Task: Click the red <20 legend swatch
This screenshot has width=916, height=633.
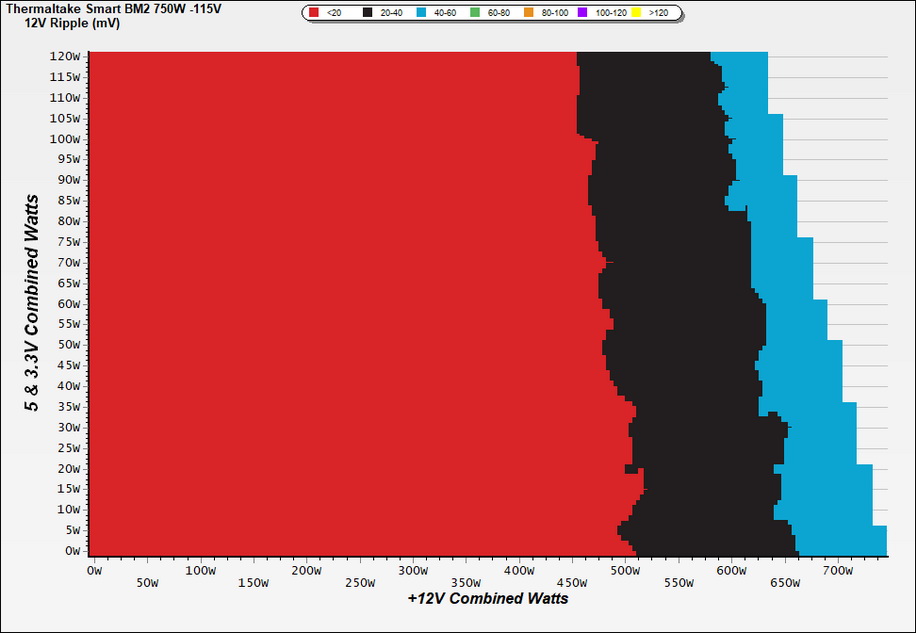Action: tap(314, 12)
